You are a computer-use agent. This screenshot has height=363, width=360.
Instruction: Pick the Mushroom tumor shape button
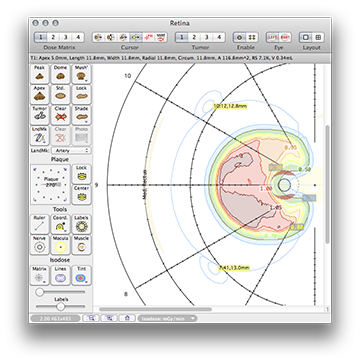(x=81, y=74)
